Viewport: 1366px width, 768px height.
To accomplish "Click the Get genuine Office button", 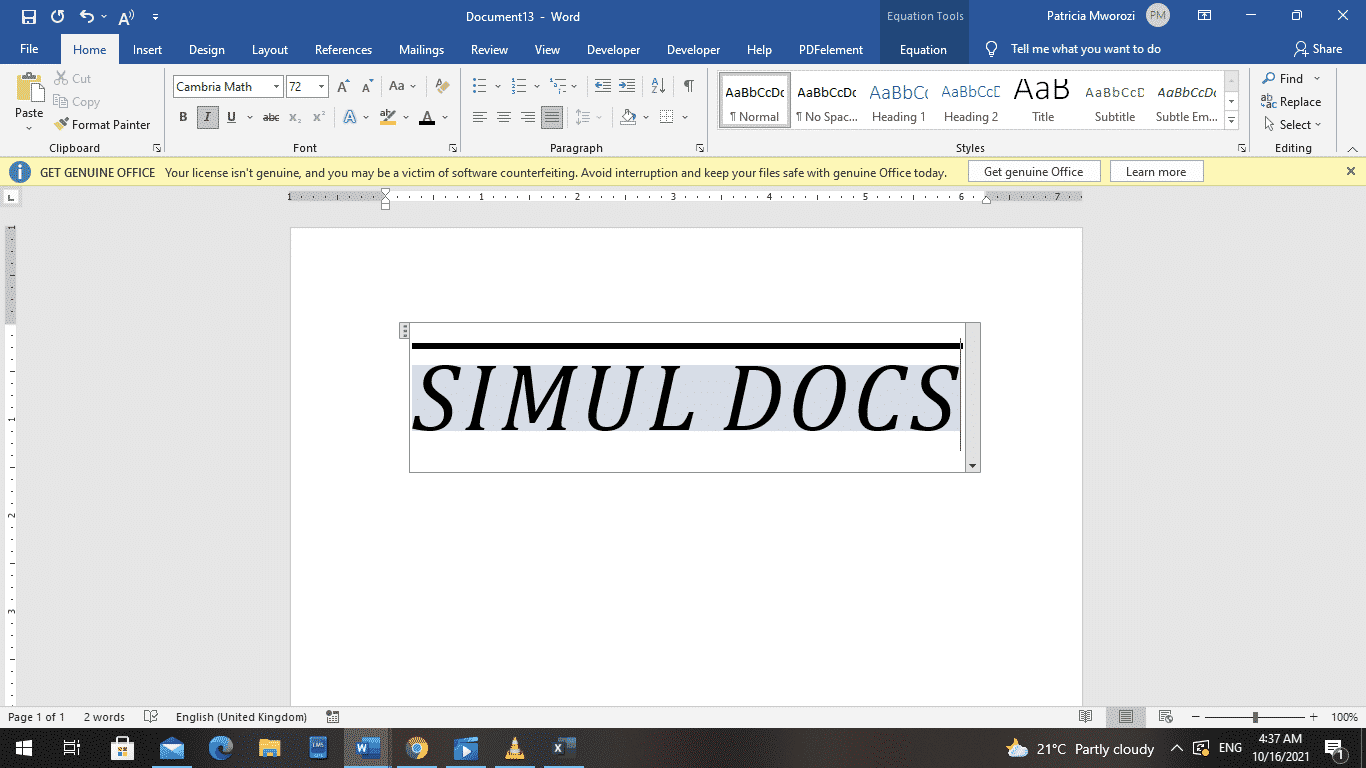I will (x=1033, y=171).
